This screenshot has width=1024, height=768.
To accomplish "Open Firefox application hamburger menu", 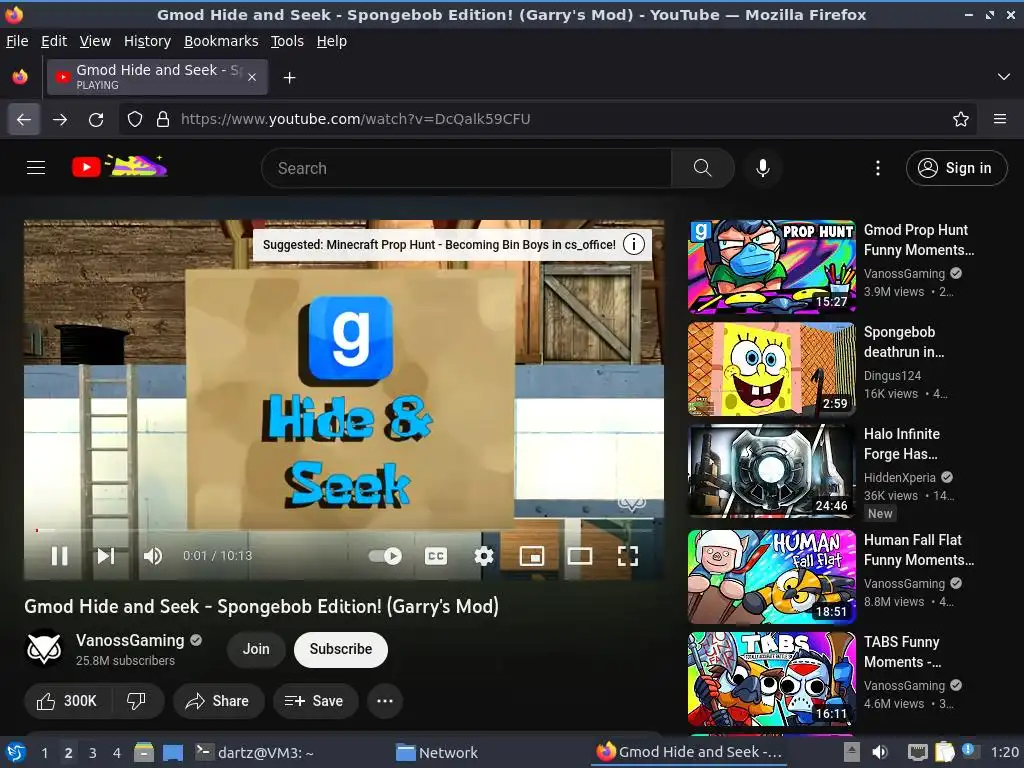I will coord(1000,119).
